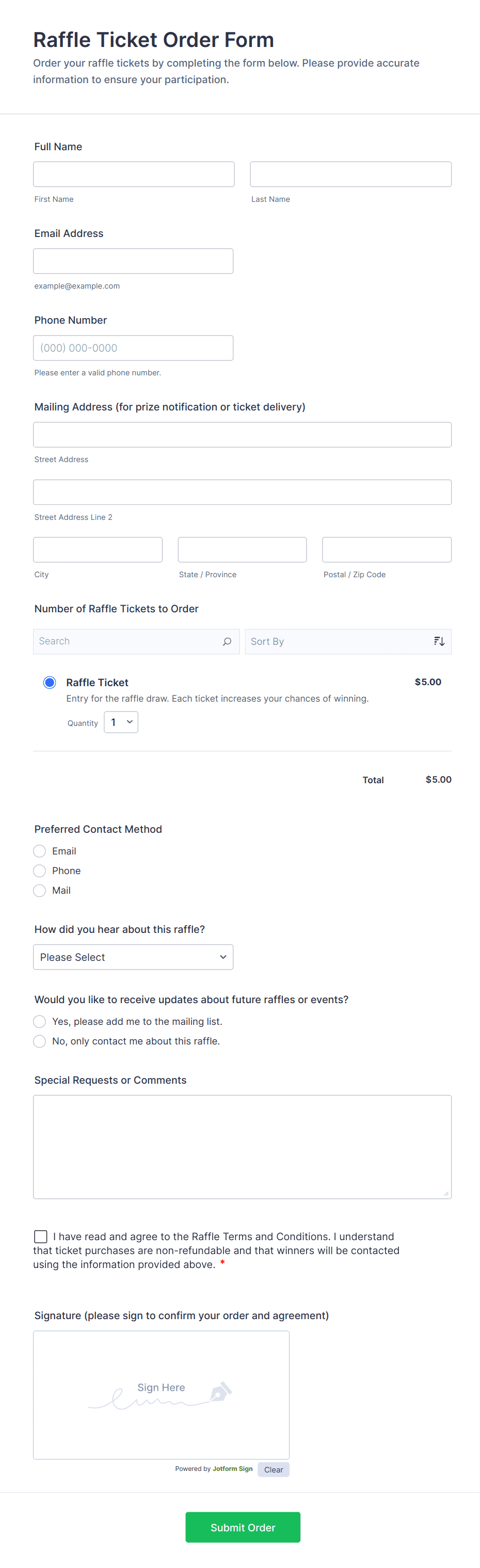Select No, only contact about this raffle
The height and width of the screenshot is (1568, 480).
click(x=40, y=1041)
